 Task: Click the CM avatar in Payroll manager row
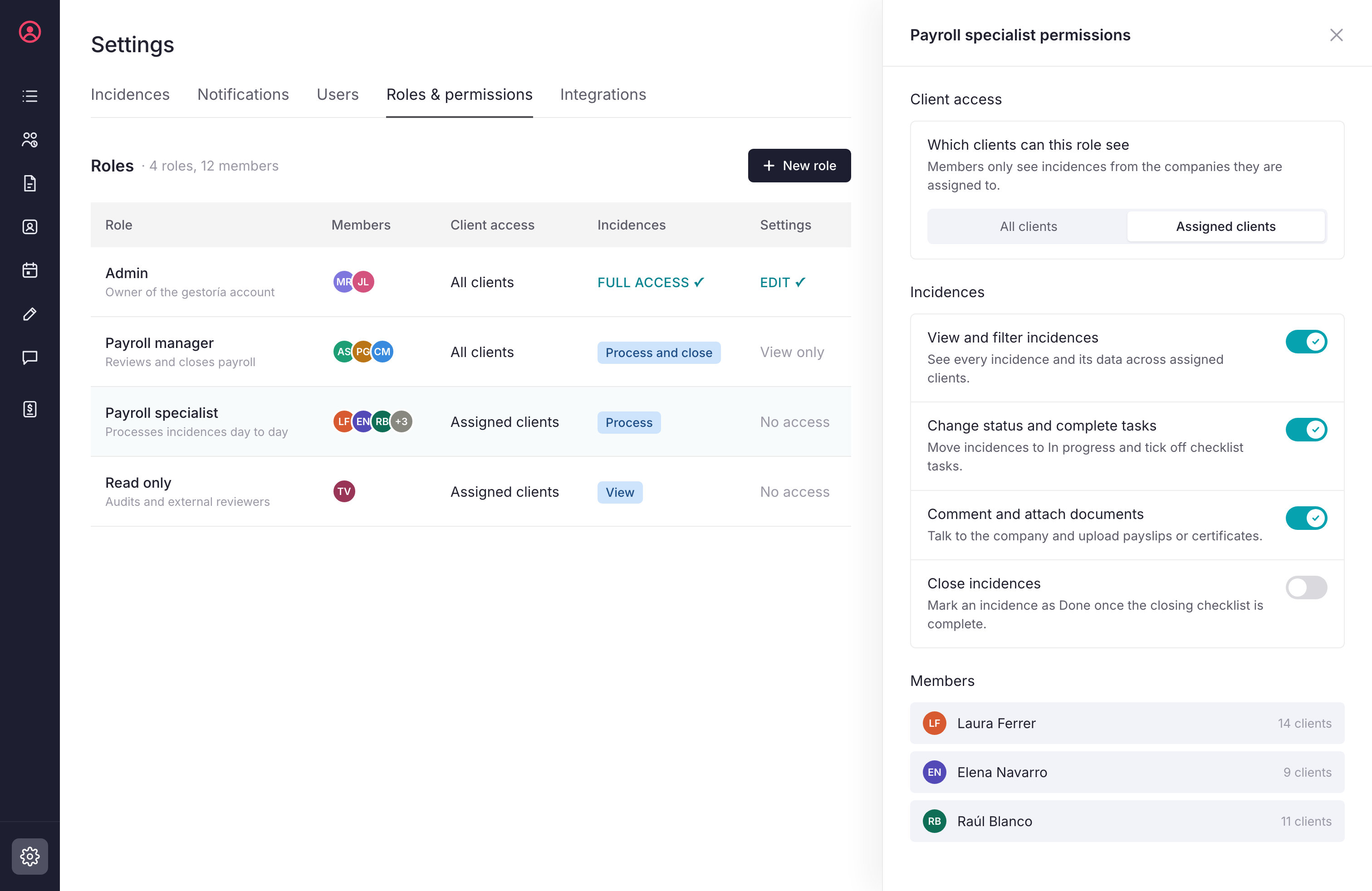(382, 352)
